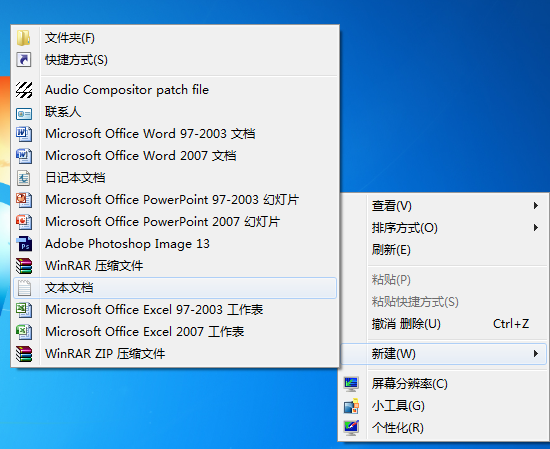Click the Word 97-2003 document icon
The image size is (550, 449).
[24, 134]
